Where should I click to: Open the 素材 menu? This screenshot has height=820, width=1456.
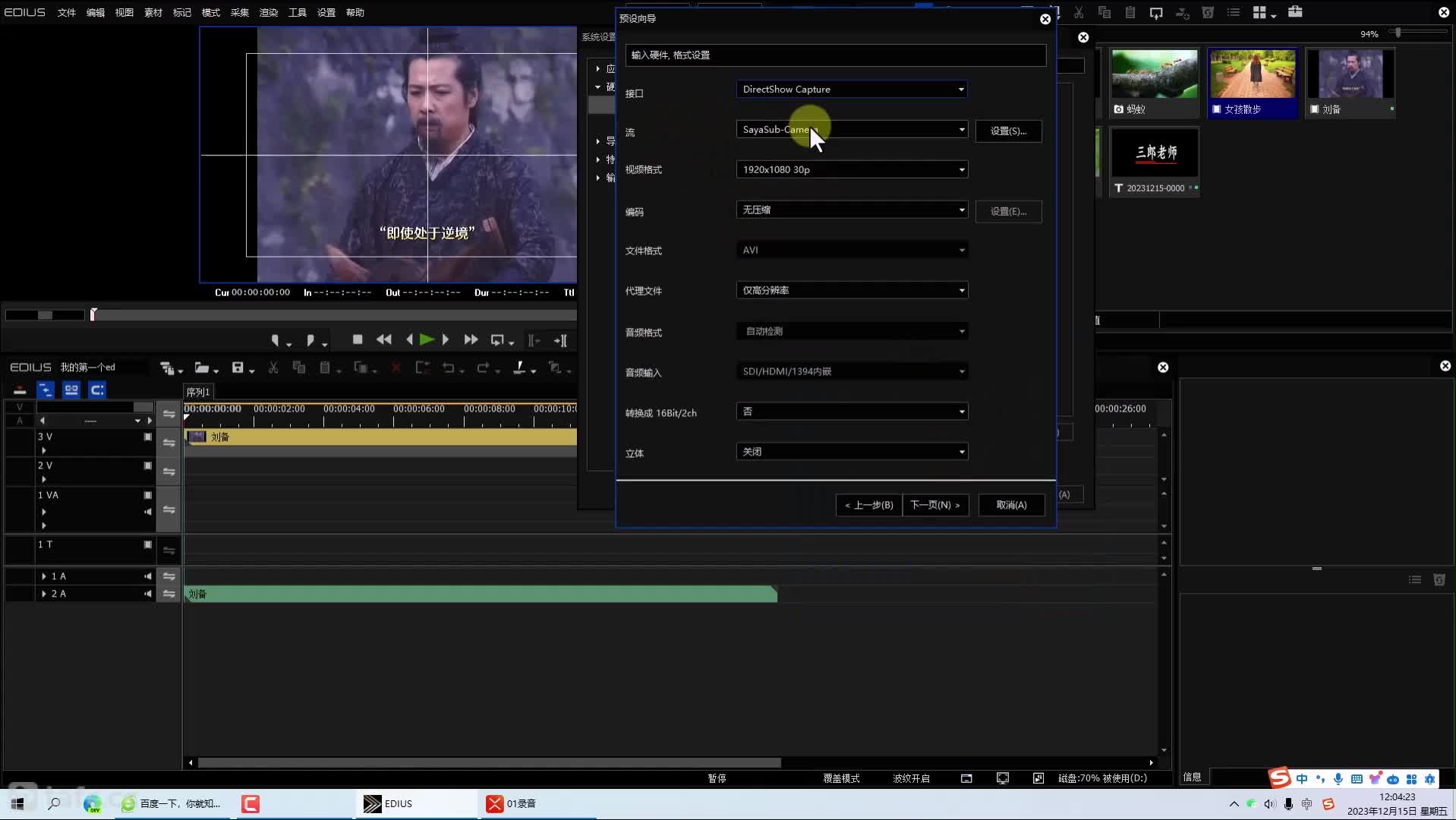[153, 13]
